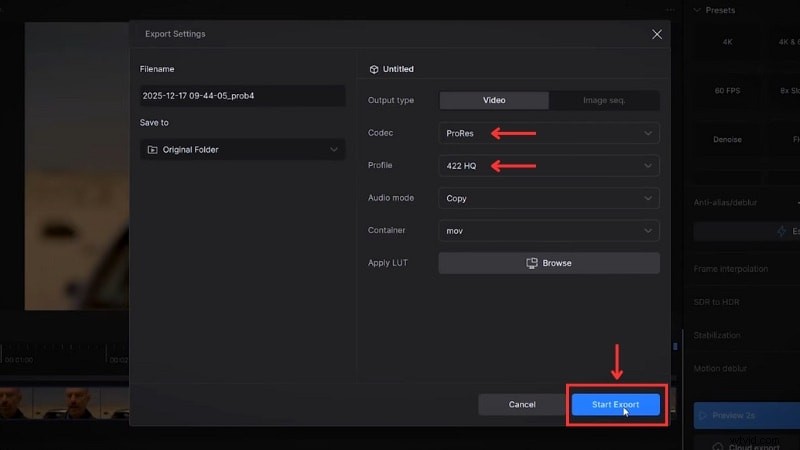Collapse the Presets section in background panel
Screen dimensions: 800x450
tap(697, 10)
